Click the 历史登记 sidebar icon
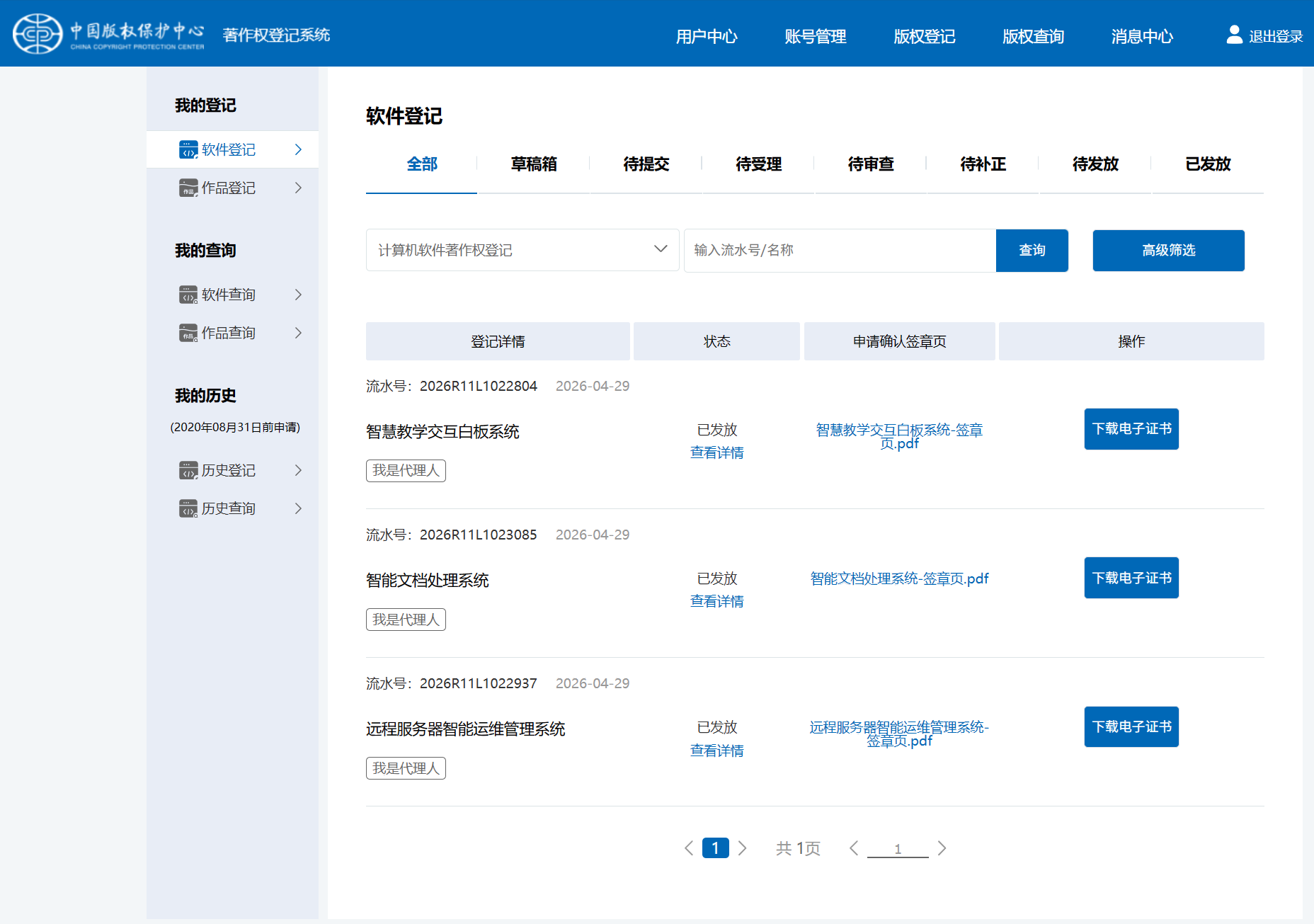The image size is (1314, 924). point(188,470)
